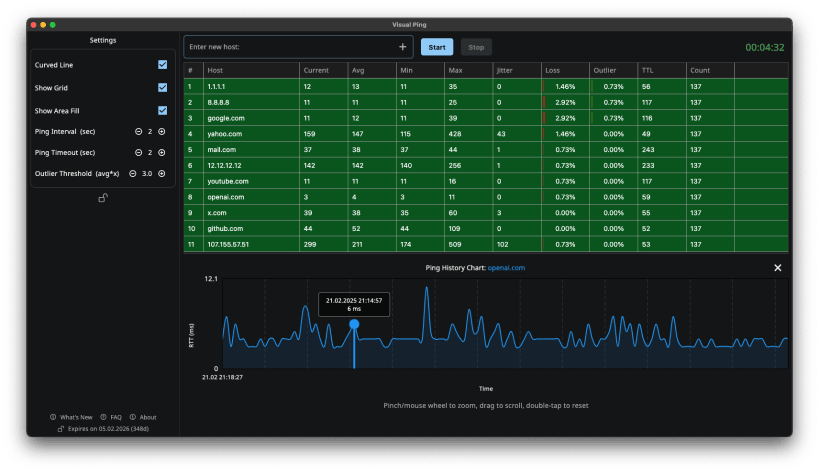Click 12.12.12.12 Max value 256
This screenshot has height=472, width=819.
[455, 166]
